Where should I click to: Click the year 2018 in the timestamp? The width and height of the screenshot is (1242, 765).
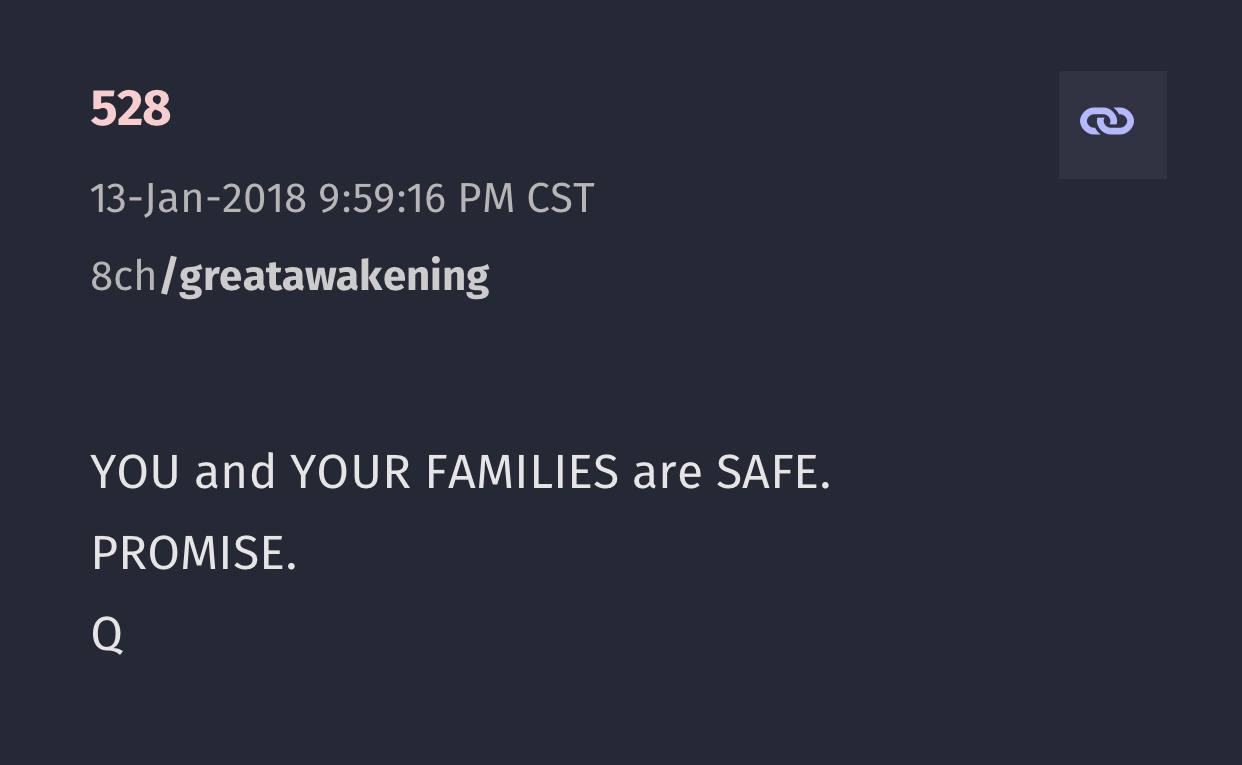(x=263, y=199)
